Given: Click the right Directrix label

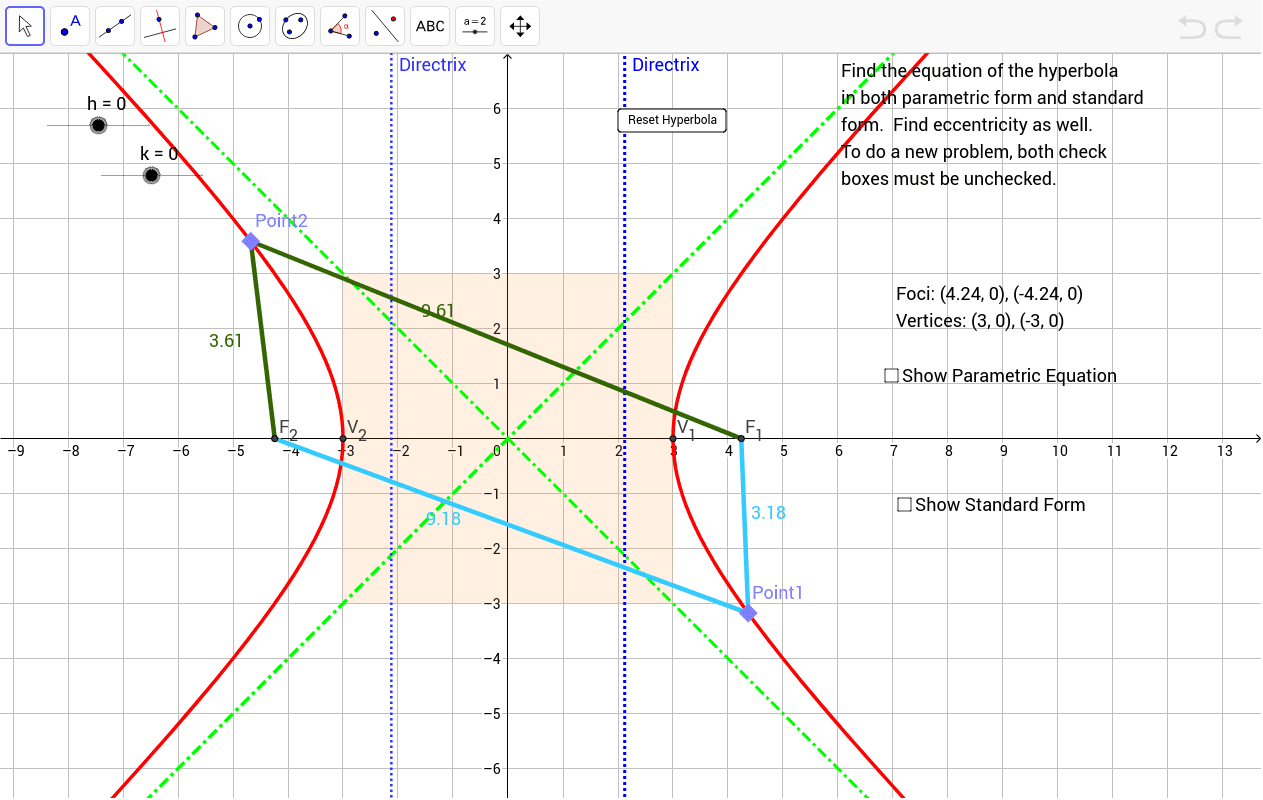Looking at the screenshot, I should (666, 65).
